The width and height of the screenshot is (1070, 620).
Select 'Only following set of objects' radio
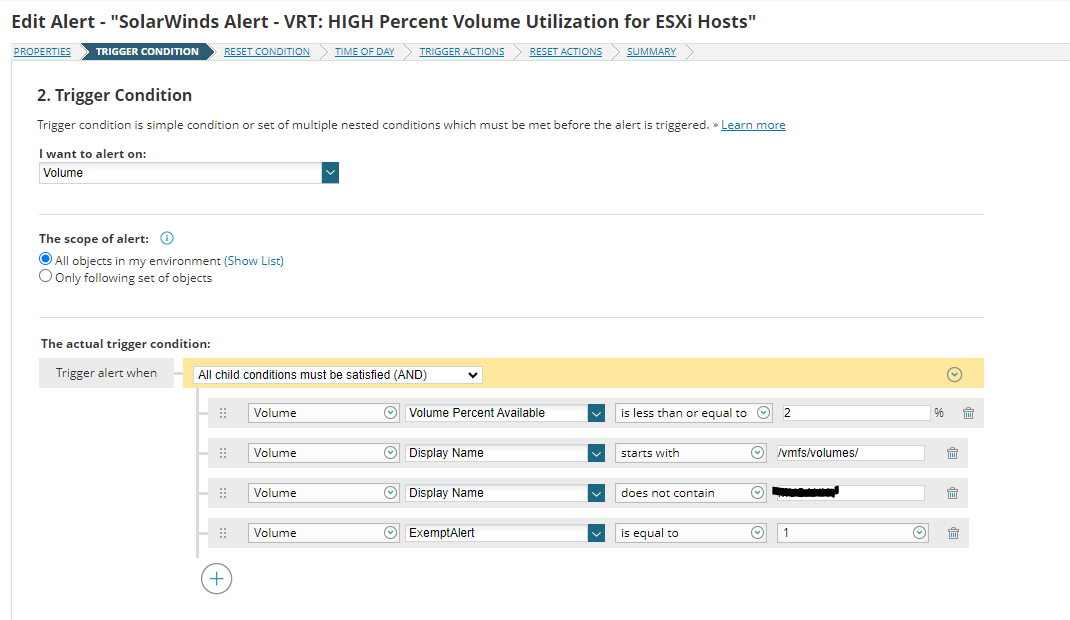click(45, 276)
